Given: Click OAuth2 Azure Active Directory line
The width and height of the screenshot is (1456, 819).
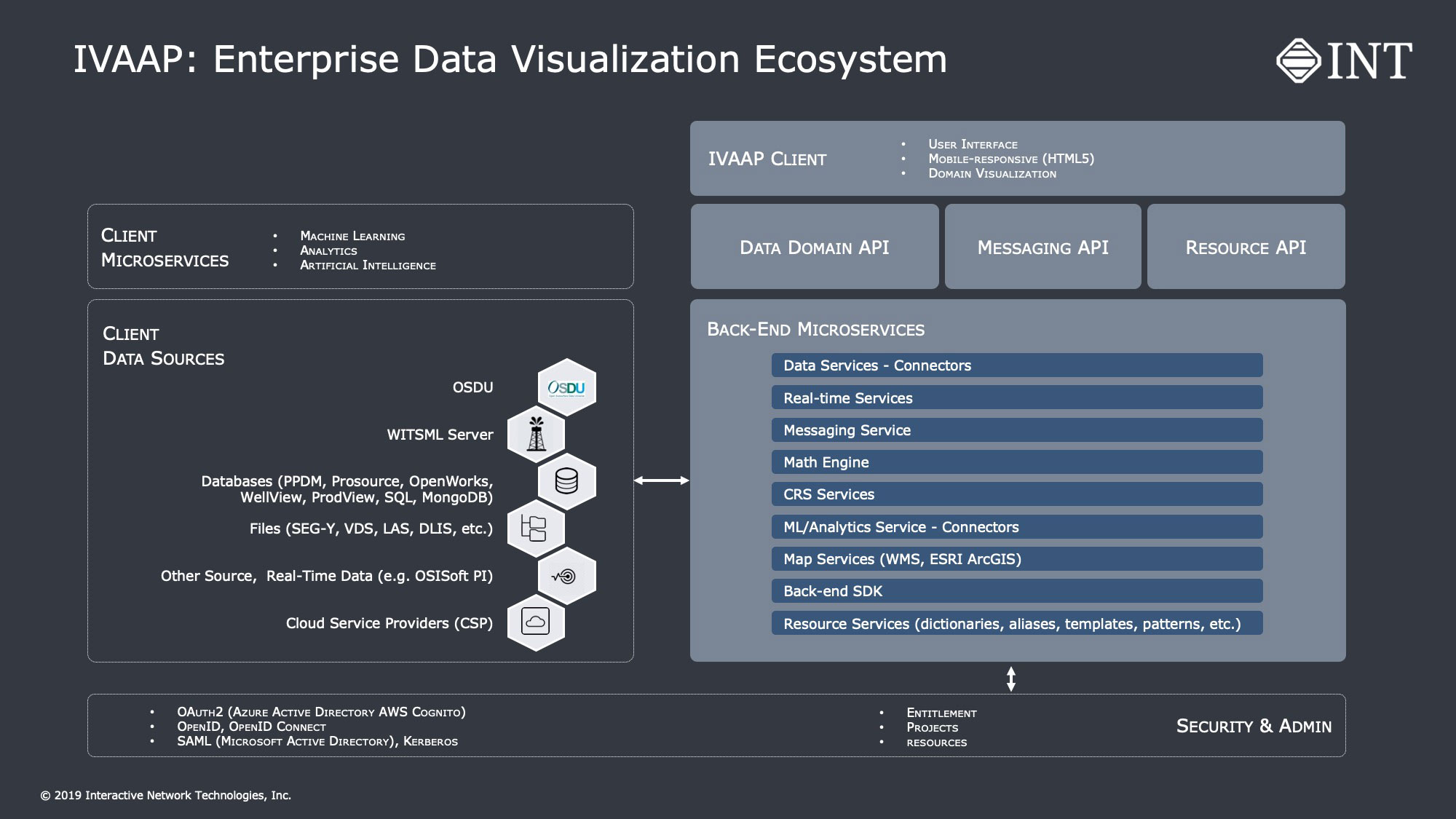Looking at the screenshot, I should point(321,712).
